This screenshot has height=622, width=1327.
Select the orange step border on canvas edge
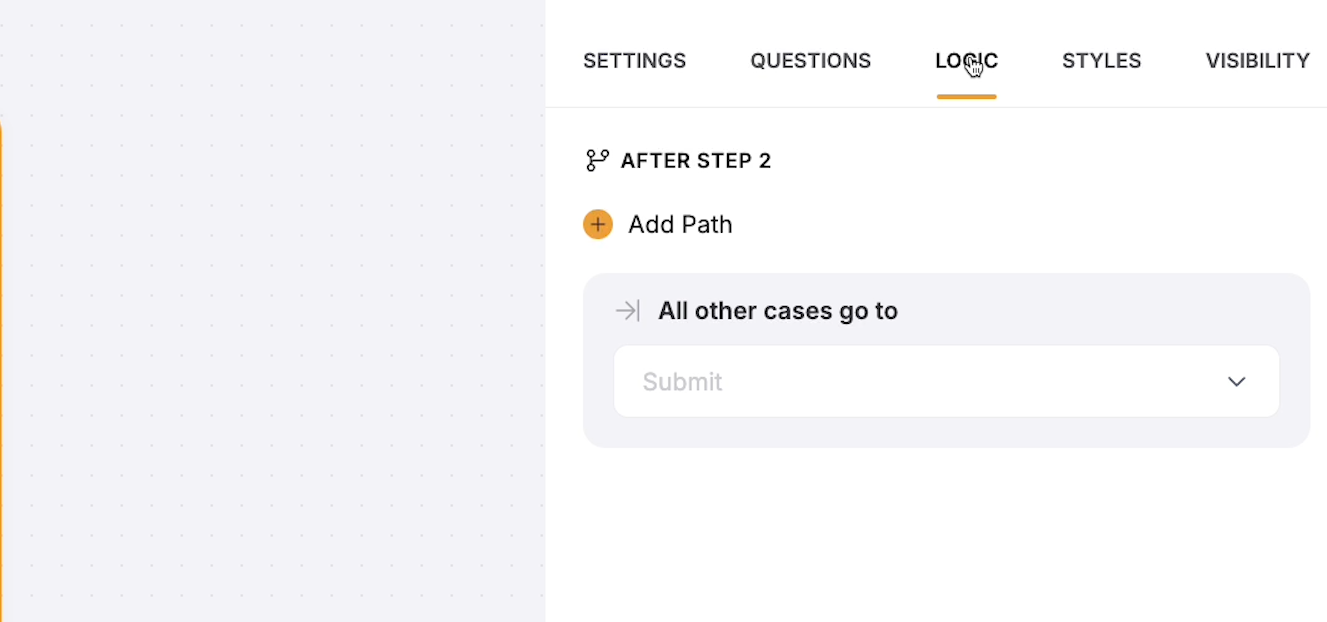pyautogui.click(x=1, y=370)
